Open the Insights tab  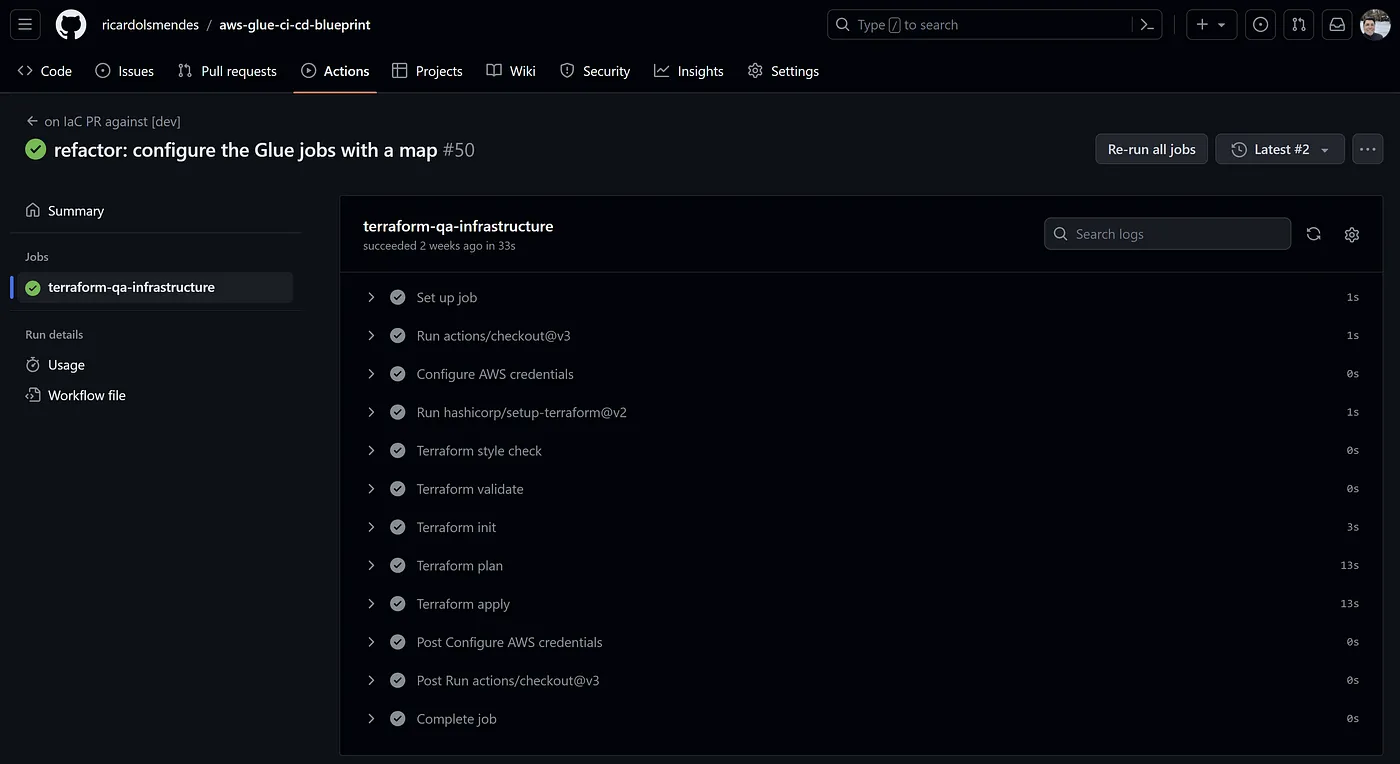pos(689,71)
